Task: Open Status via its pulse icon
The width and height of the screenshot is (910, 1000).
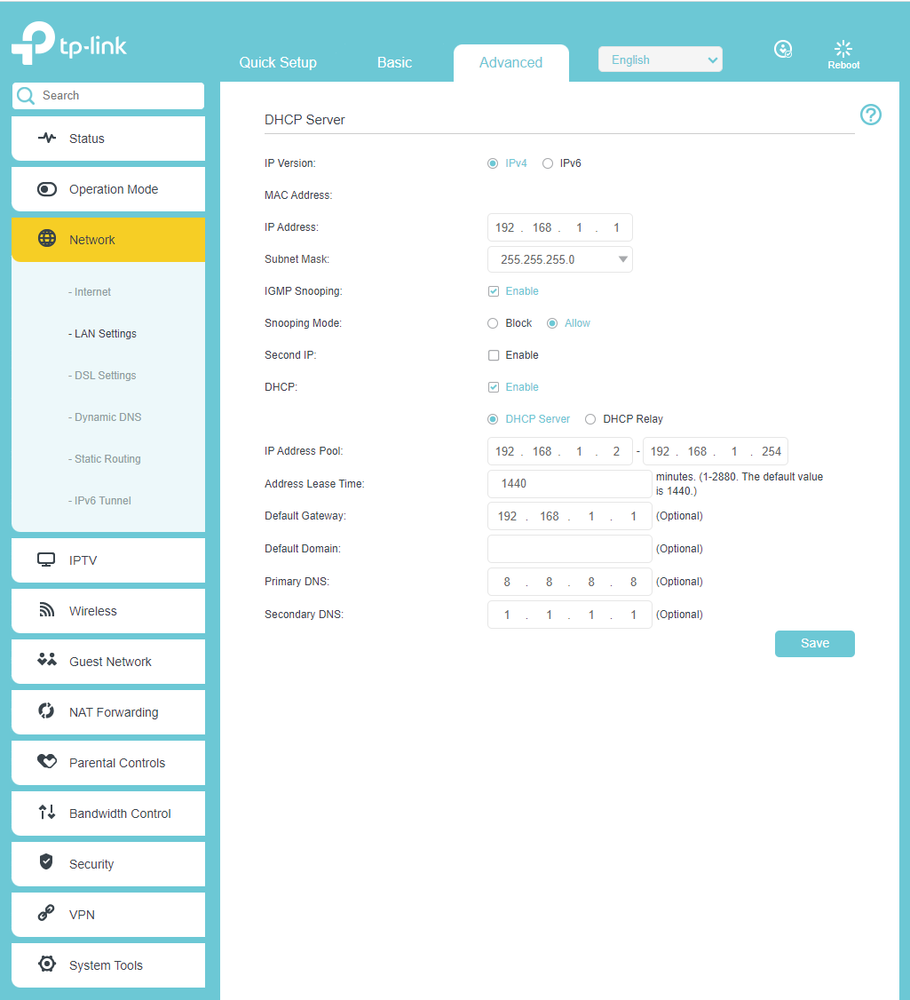Action: 47,138
